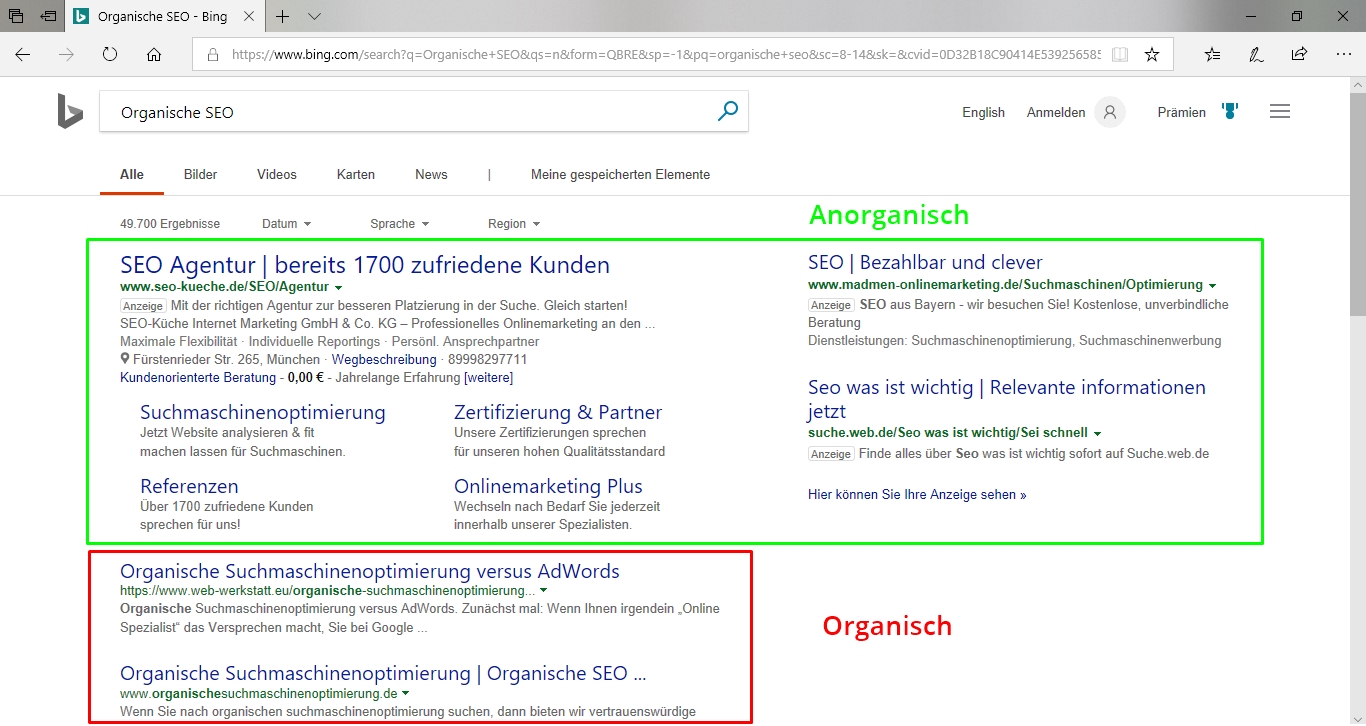Viewport: 1366px width, 726px height.
Task: Click scrollbar up arrow
Action: pyautogui.click(x=1357, y=83)
